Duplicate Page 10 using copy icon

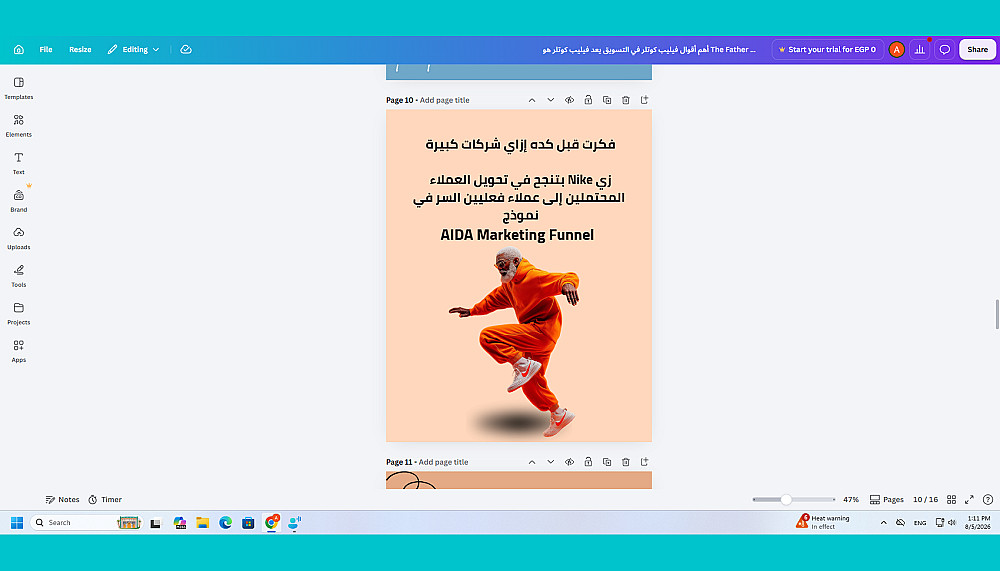(607, 100)
